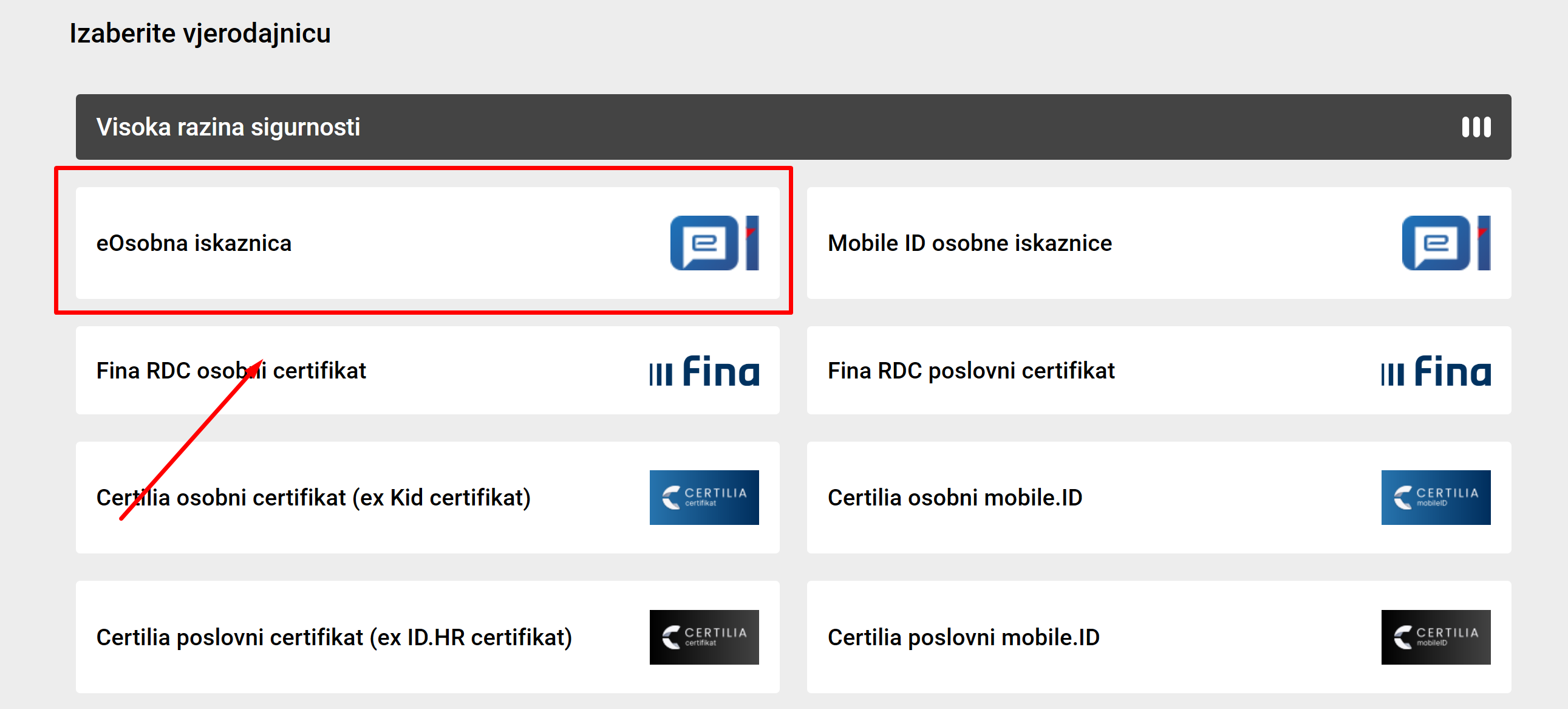Click the Fina logo on Fina RDC poslovni certifikat
1568x709 pixels.
coord(1436,372)
